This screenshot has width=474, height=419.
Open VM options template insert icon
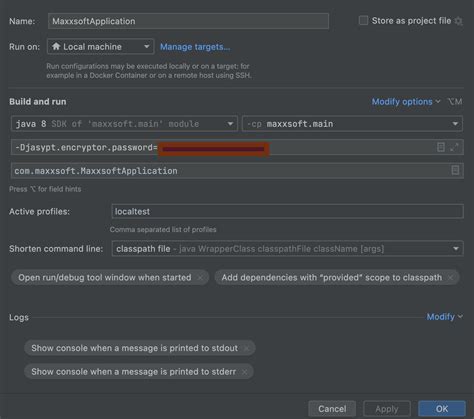click(x=441, y=147)
